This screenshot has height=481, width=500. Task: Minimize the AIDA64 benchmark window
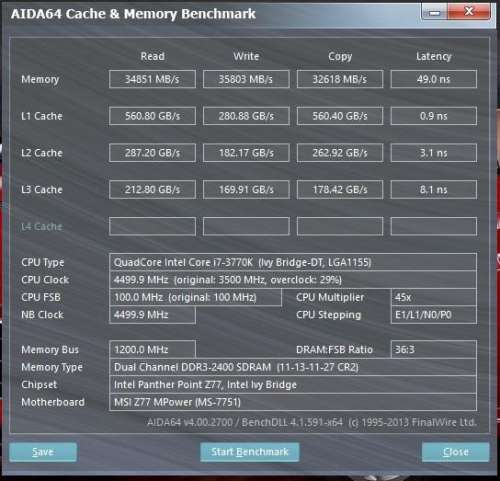click(x=435, y=12)
